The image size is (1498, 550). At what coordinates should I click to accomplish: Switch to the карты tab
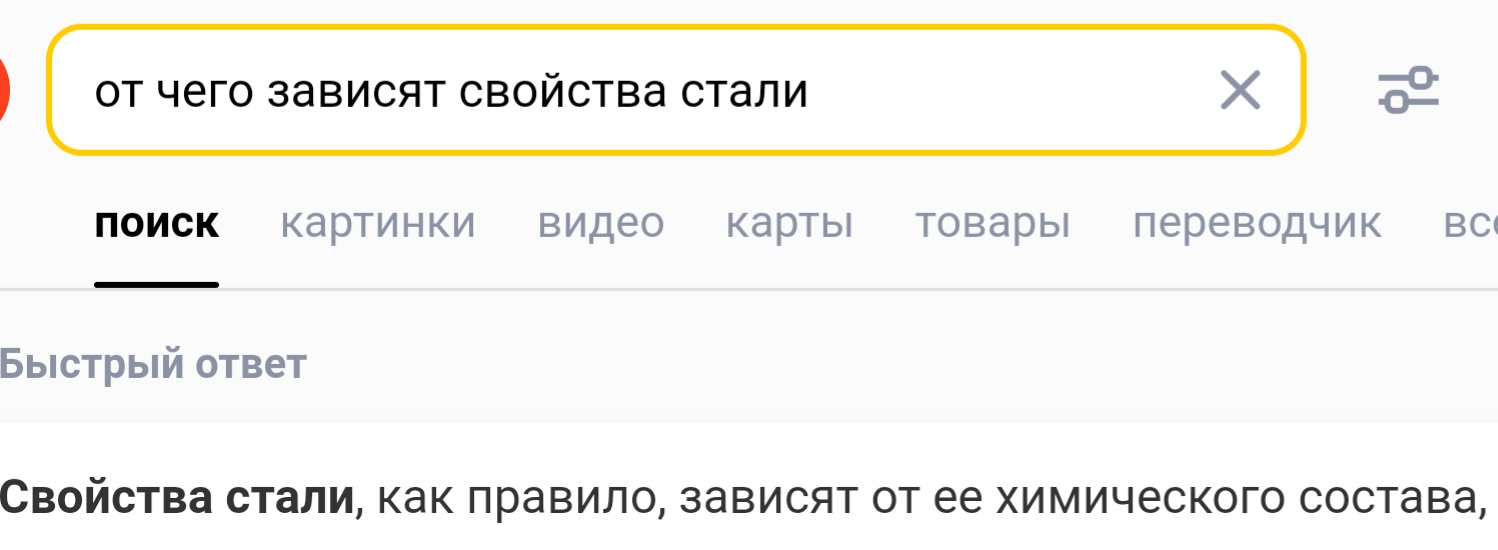[x=790, y=224]
